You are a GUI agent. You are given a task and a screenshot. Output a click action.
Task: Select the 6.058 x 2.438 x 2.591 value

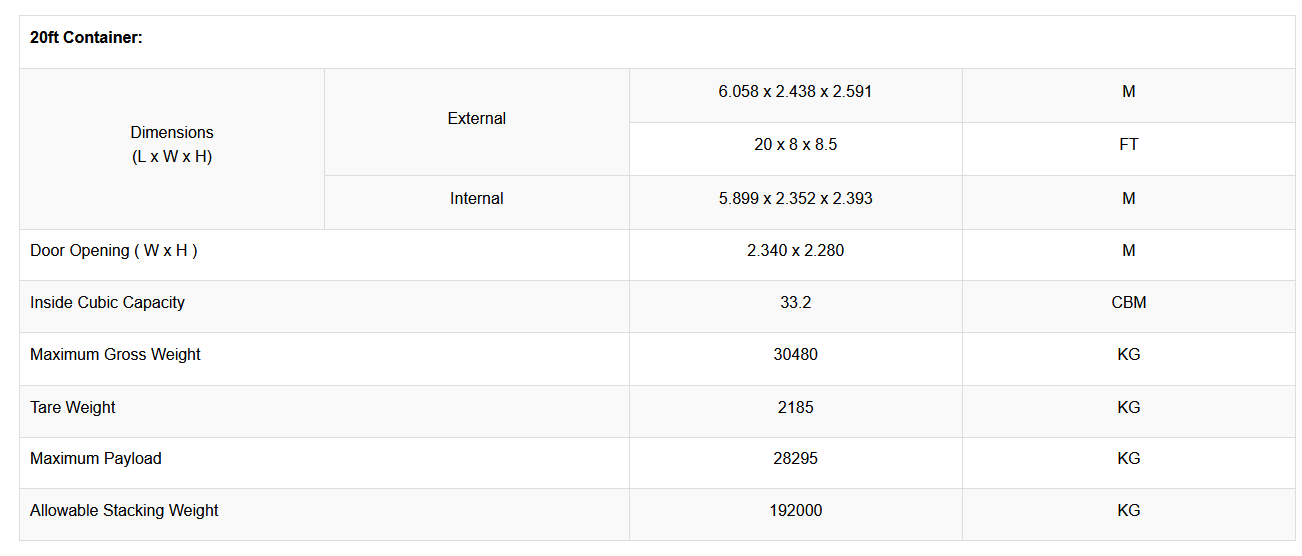[795, 92]
